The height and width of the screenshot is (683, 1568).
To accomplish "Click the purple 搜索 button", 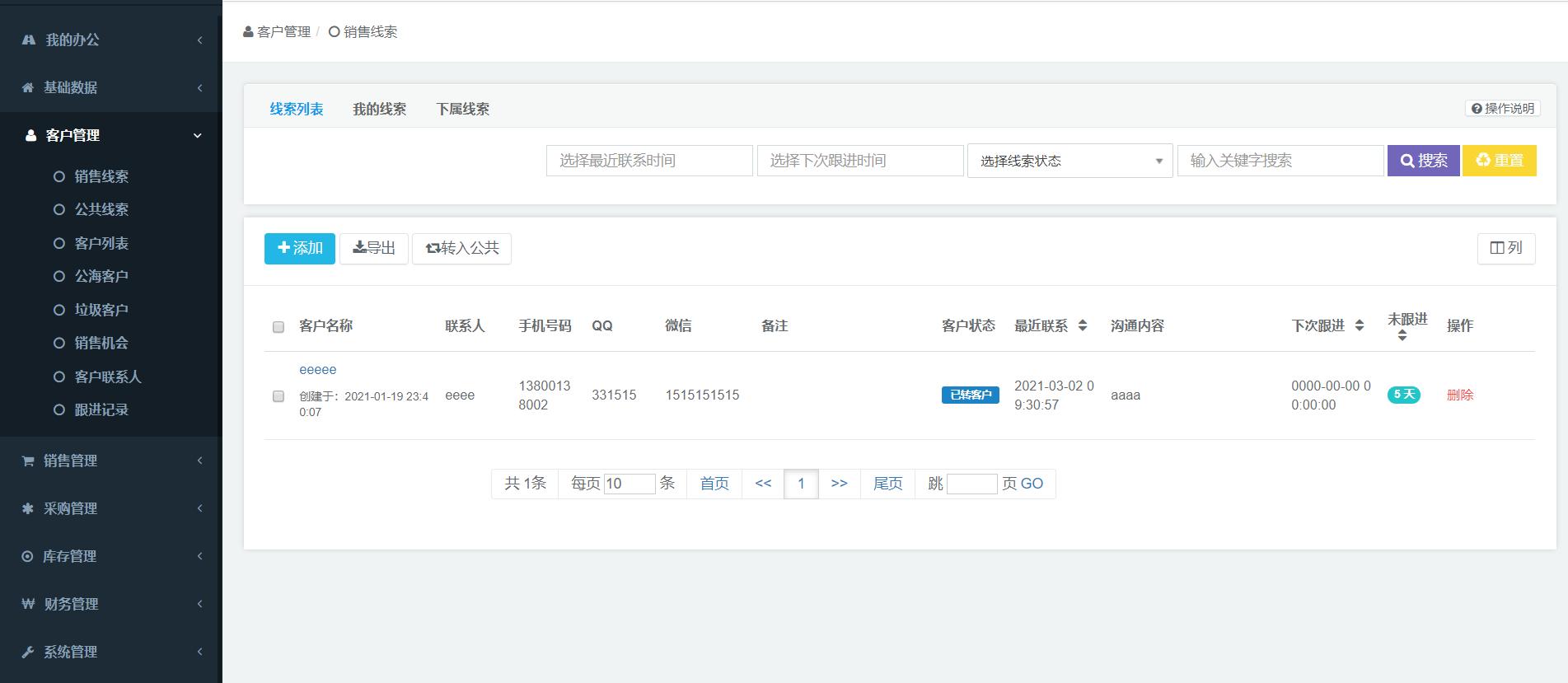I will [1424, 161].
